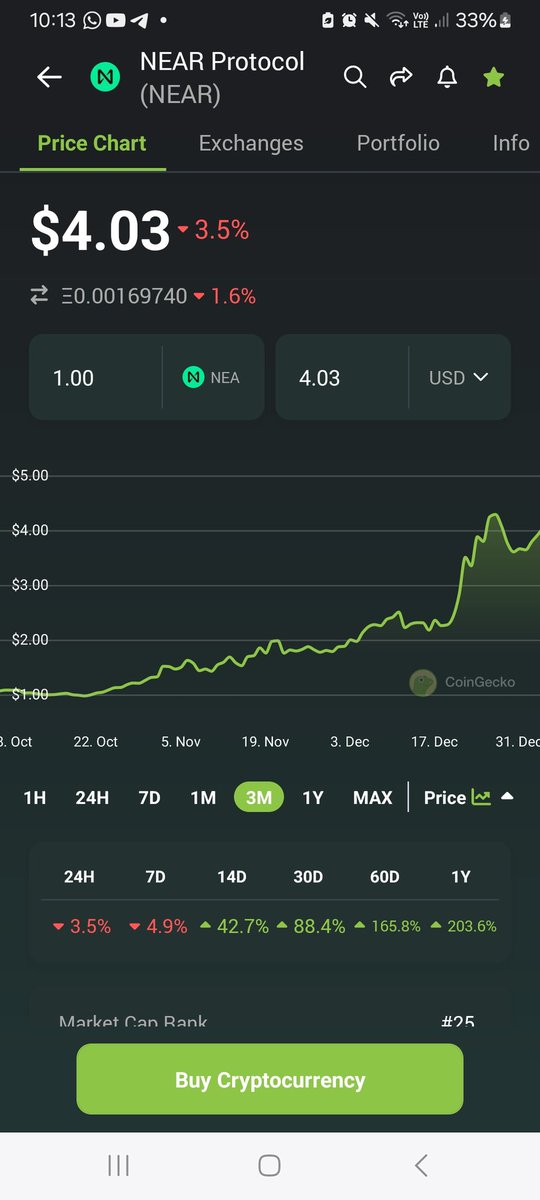
Task: Select the MAX chart range
Action: click(x=373, y=797)
